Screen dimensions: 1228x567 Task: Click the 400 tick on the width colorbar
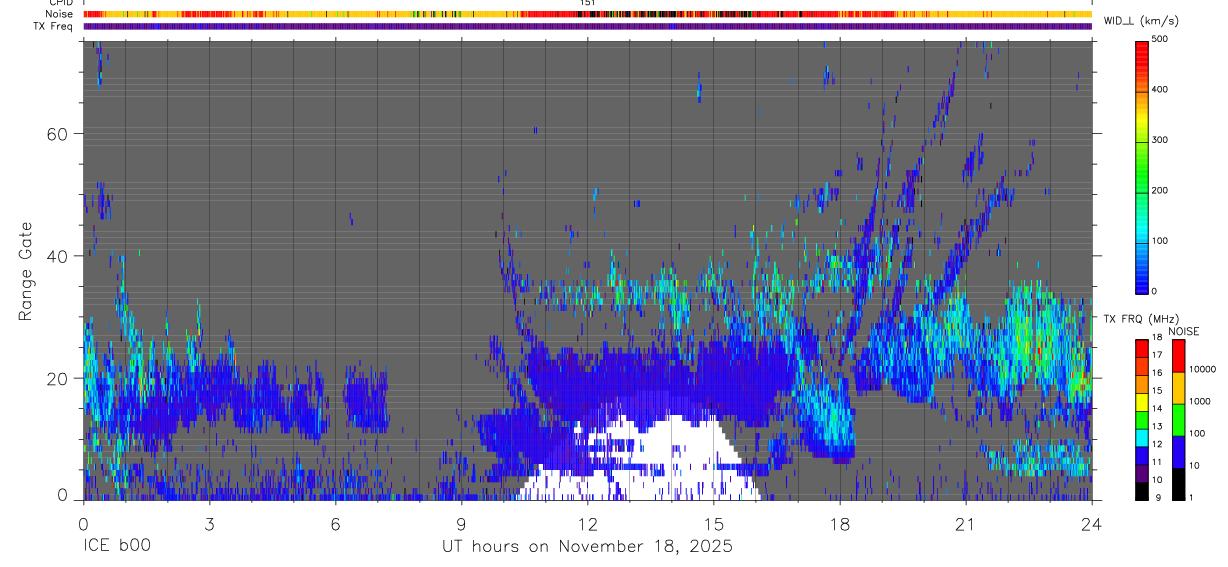coord(1161,89)
